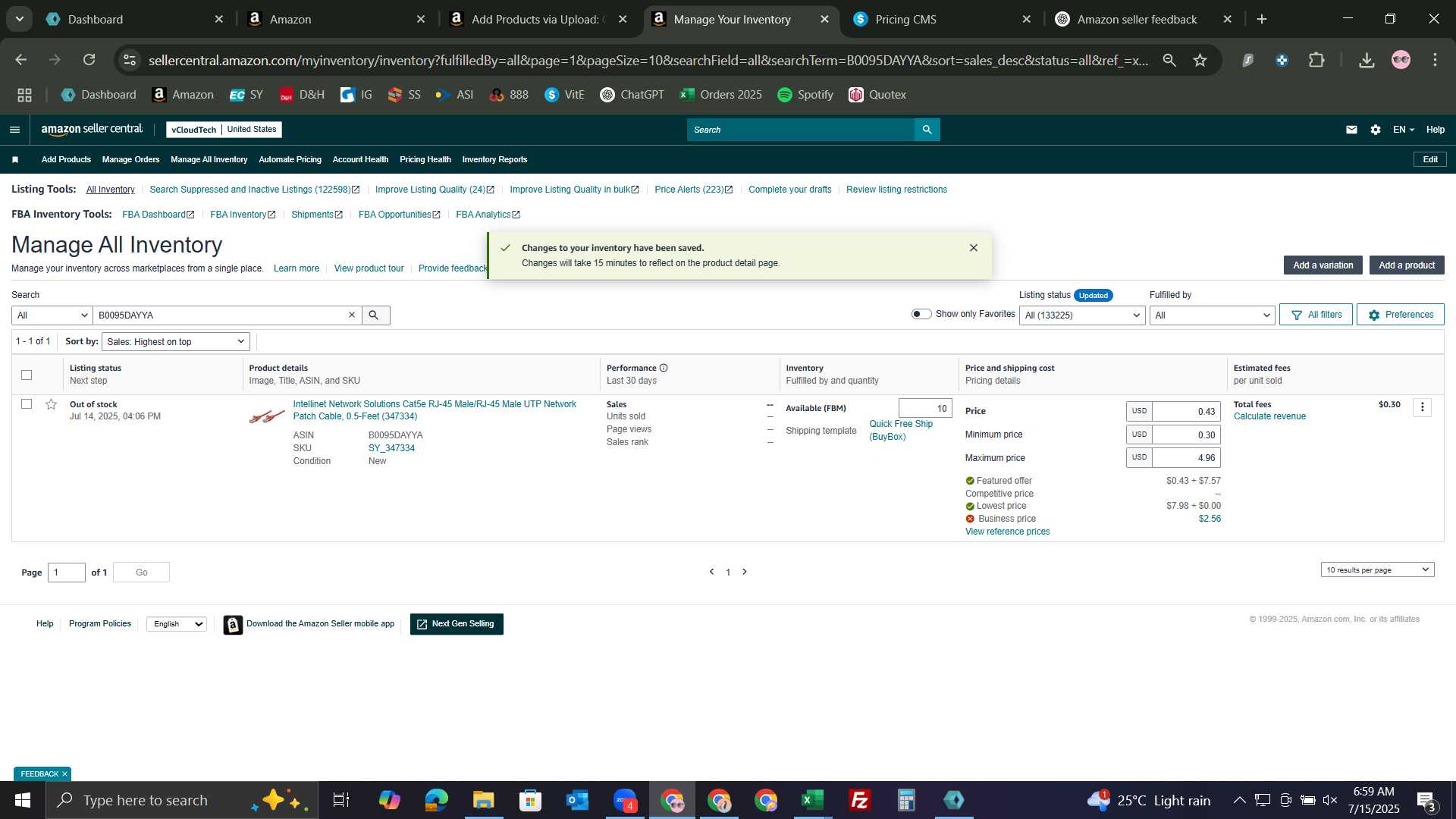
Task: Click the Page number input field
Action: point(67,573)
